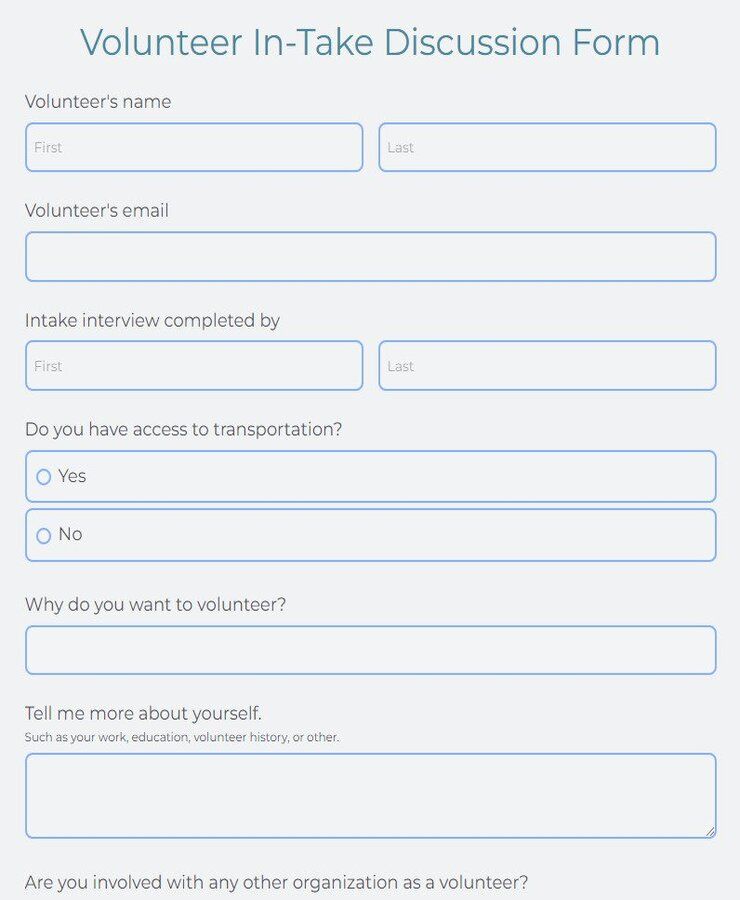740x900 pixels.
Task: Click the Volunteer's name label
Action: pos(97,101)
